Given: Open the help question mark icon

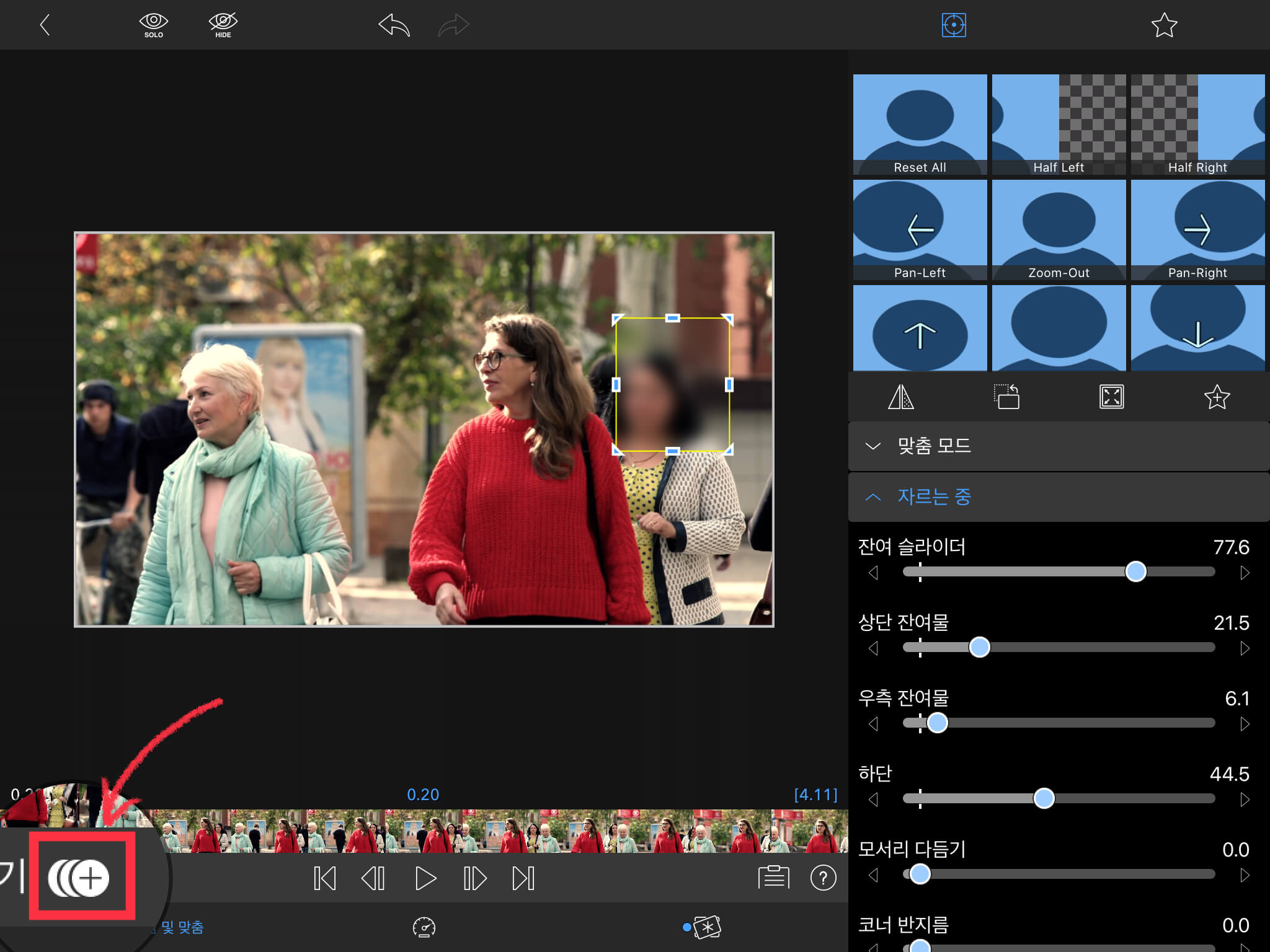Looking at the screenshot, I should point(823,878).
